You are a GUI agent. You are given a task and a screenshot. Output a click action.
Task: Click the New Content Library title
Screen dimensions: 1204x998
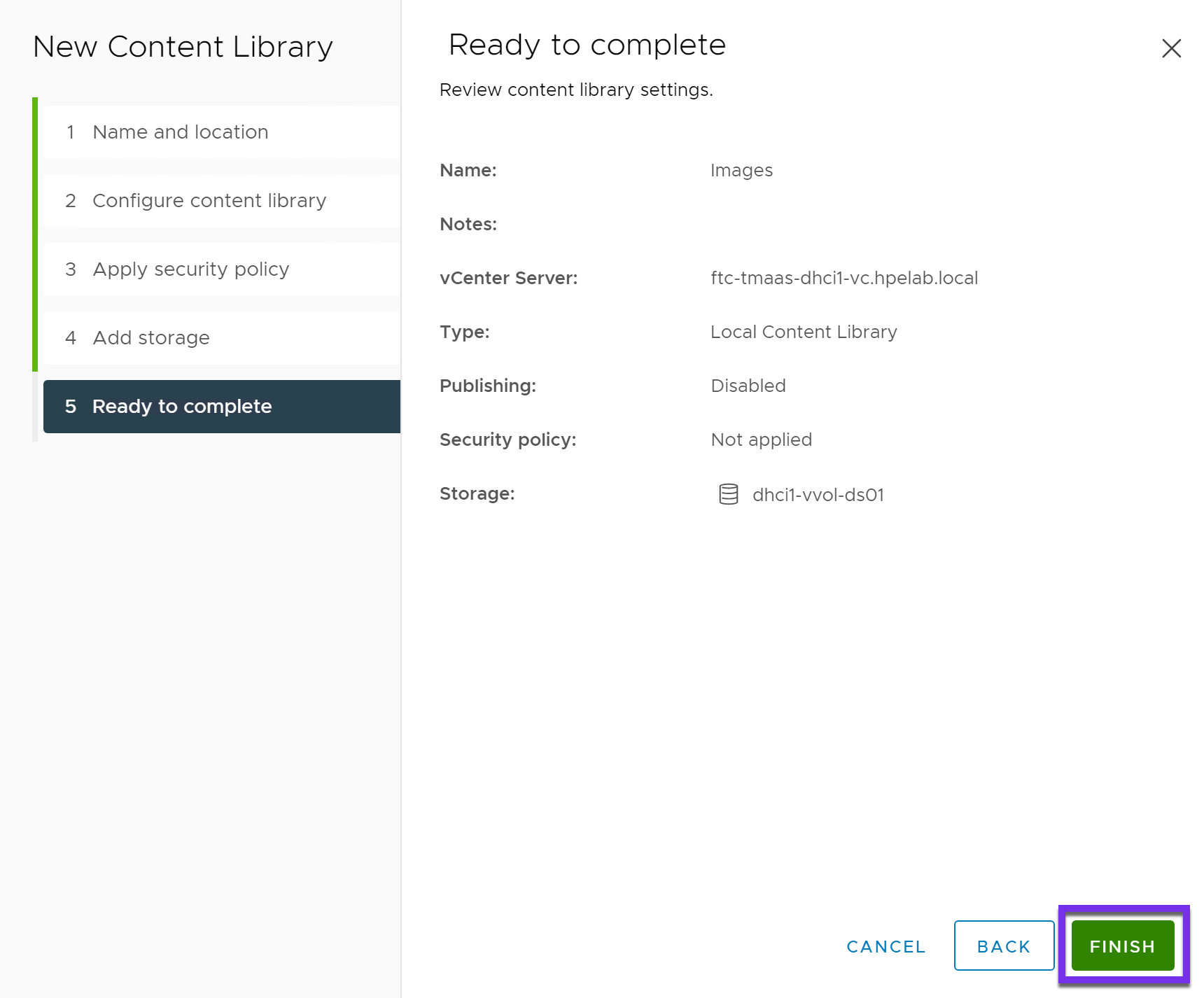pyautogui.click(x=182, y=47)
